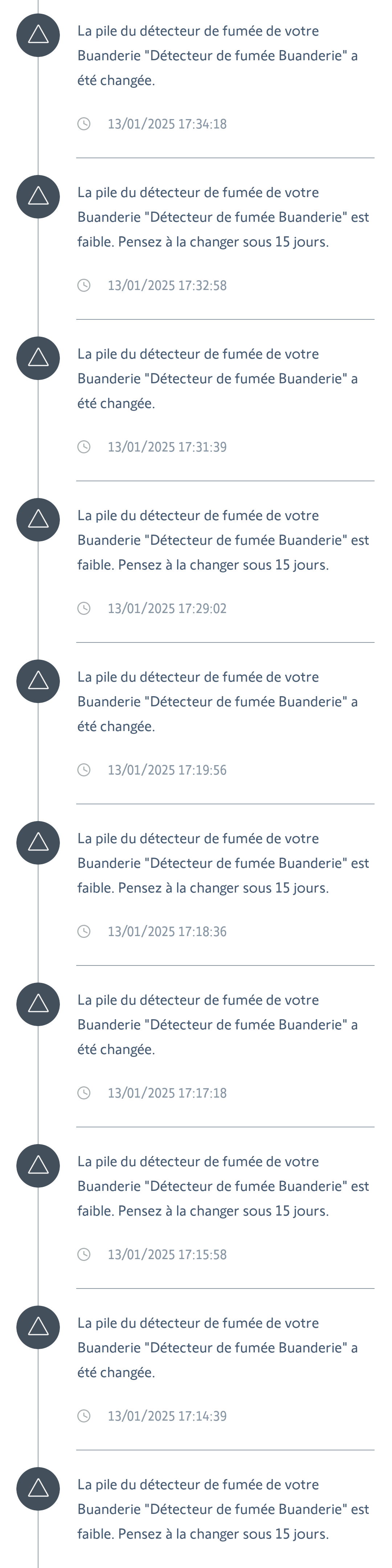392x1568 pixels.
Task: Select warning icon of 17:32:58 low-battery alert
Action: coord(38,197)
